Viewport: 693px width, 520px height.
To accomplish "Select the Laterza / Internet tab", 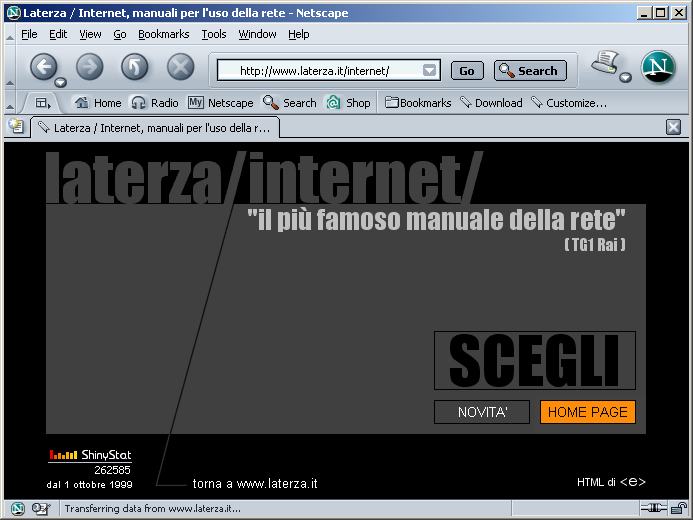I will click(x=155, y=128).
